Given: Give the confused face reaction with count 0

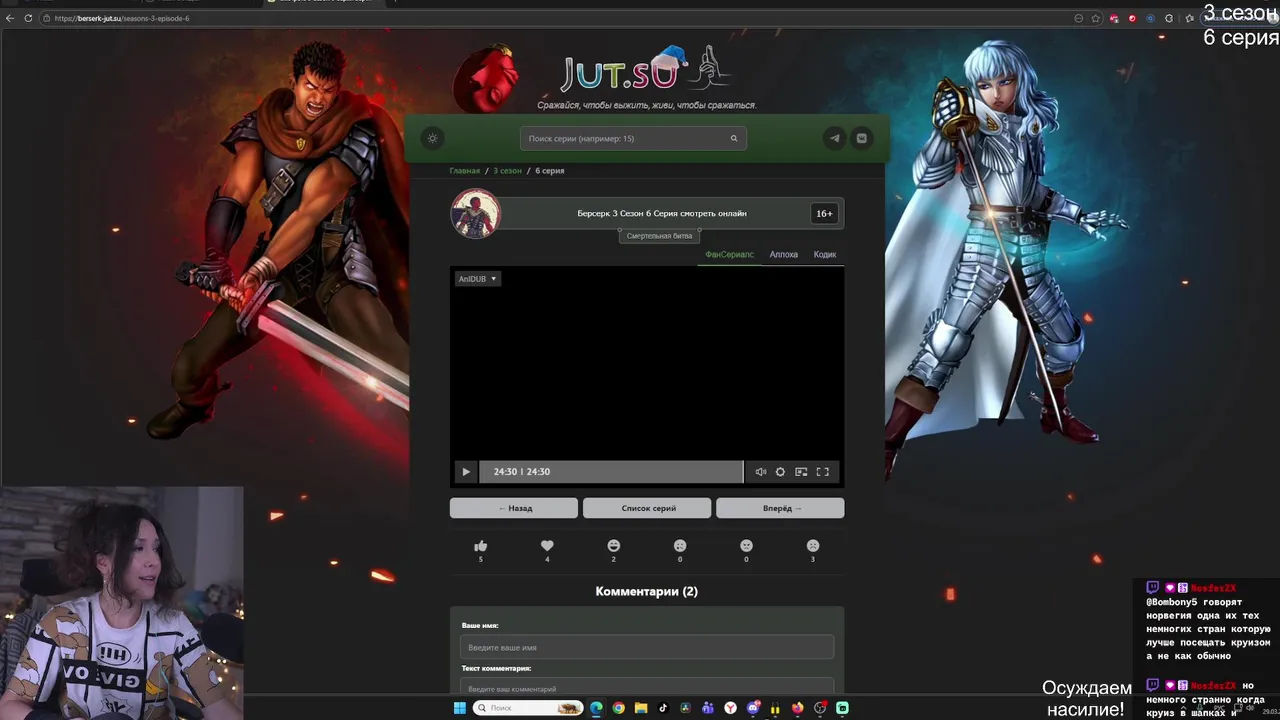Looking at the screenshot, I should tap(680, 546).
